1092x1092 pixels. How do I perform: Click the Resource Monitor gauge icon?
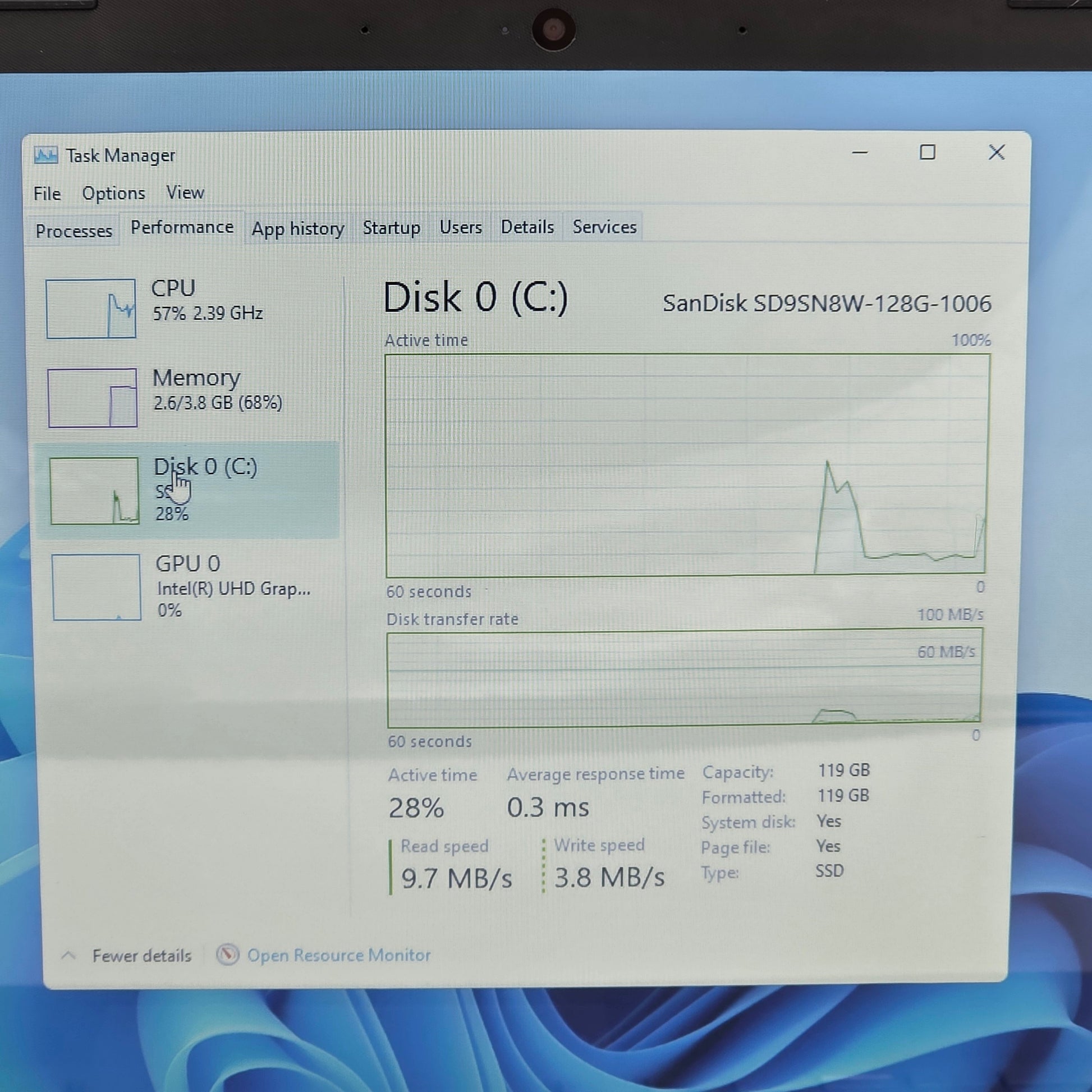(227, 955)
